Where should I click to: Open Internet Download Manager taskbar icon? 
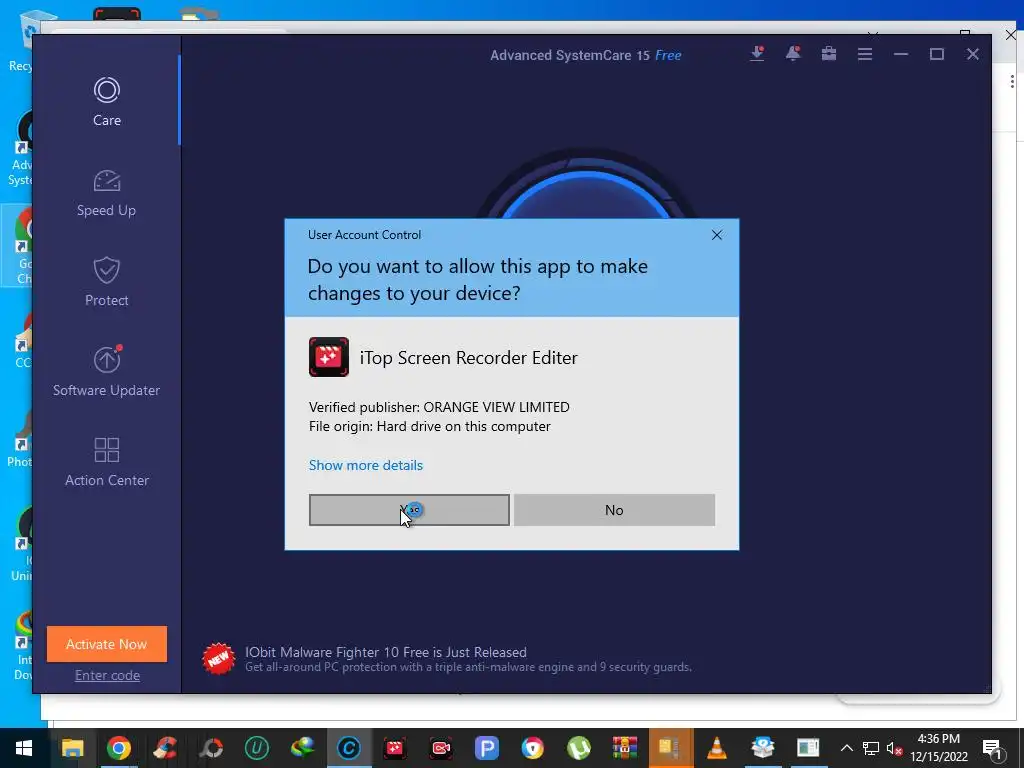pyautogui.click(x=302, y=748)
